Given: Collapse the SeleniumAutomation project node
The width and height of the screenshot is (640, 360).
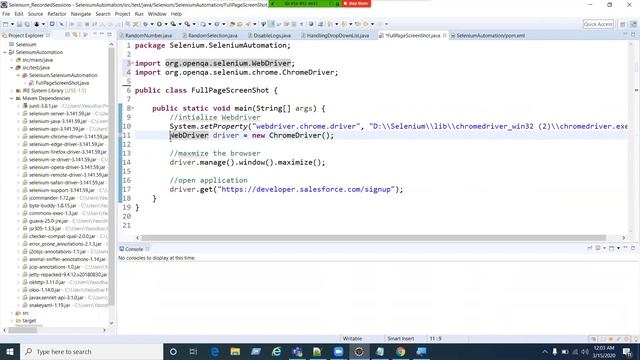Looking at the screenshot, I should click(5, 52).
